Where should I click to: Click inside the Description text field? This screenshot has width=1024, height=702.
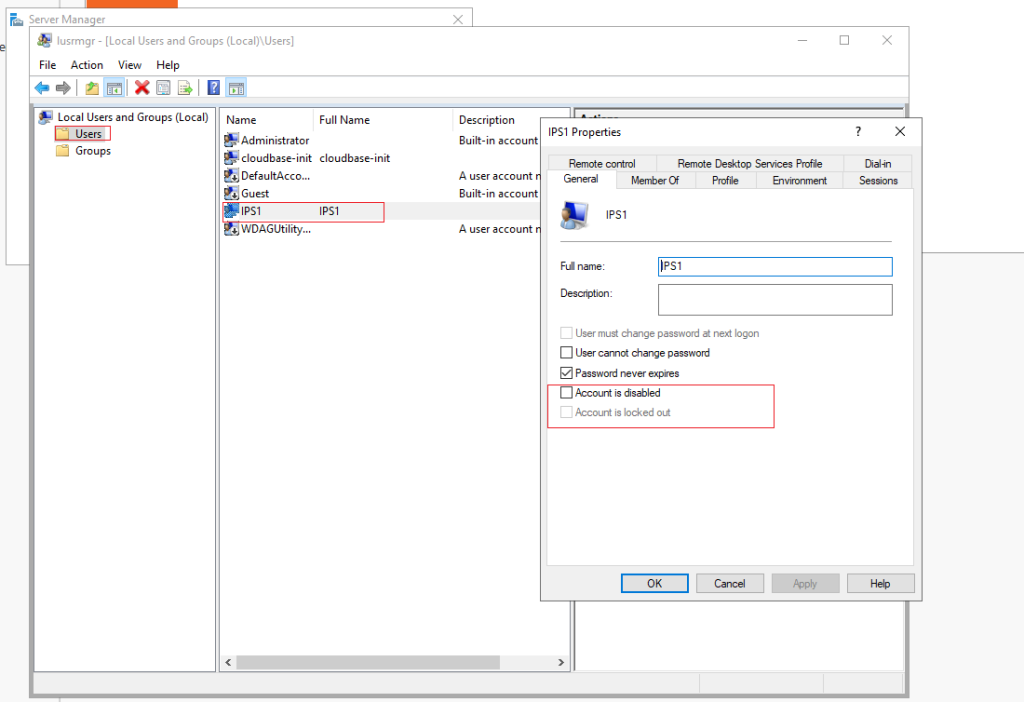point(775,299)
